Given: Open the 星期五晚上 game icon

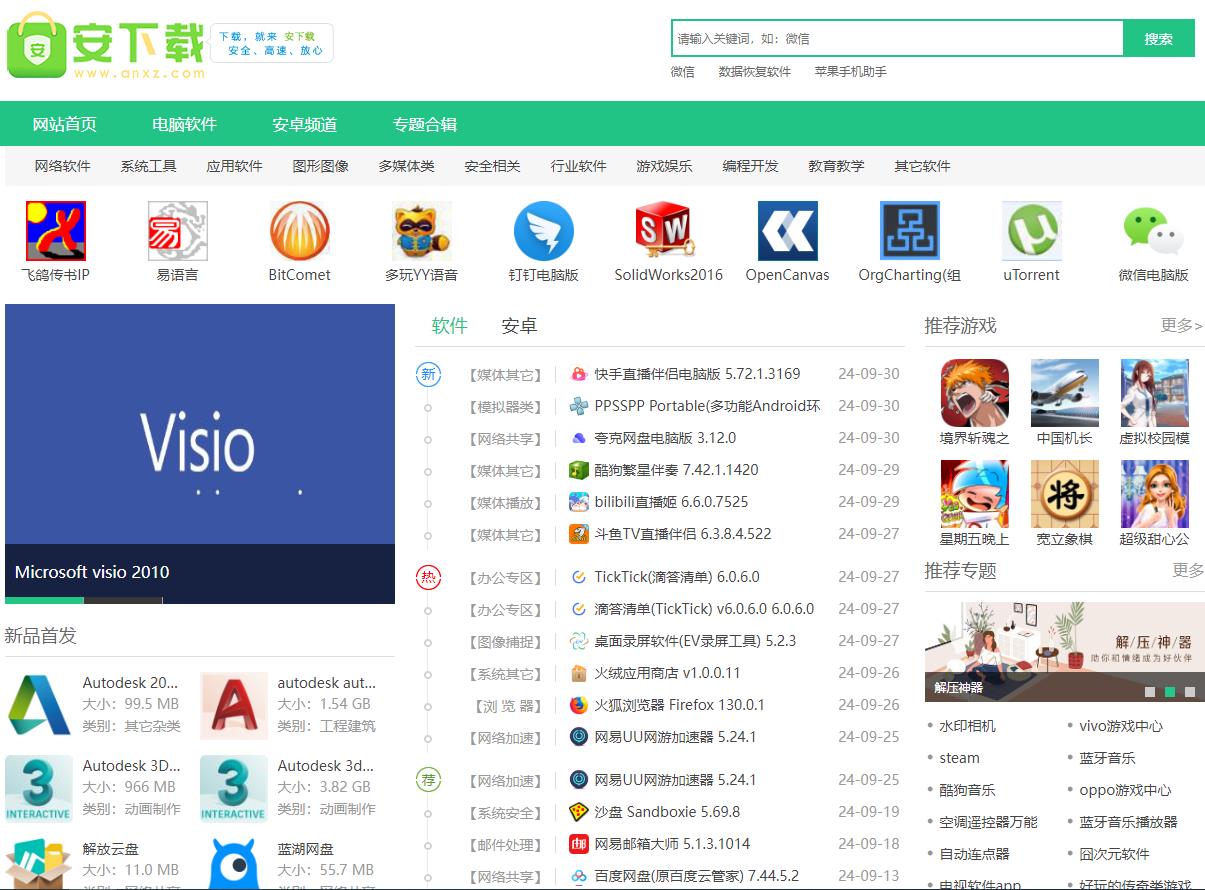Looking at the screenshot, I should [x=975, y=494].
